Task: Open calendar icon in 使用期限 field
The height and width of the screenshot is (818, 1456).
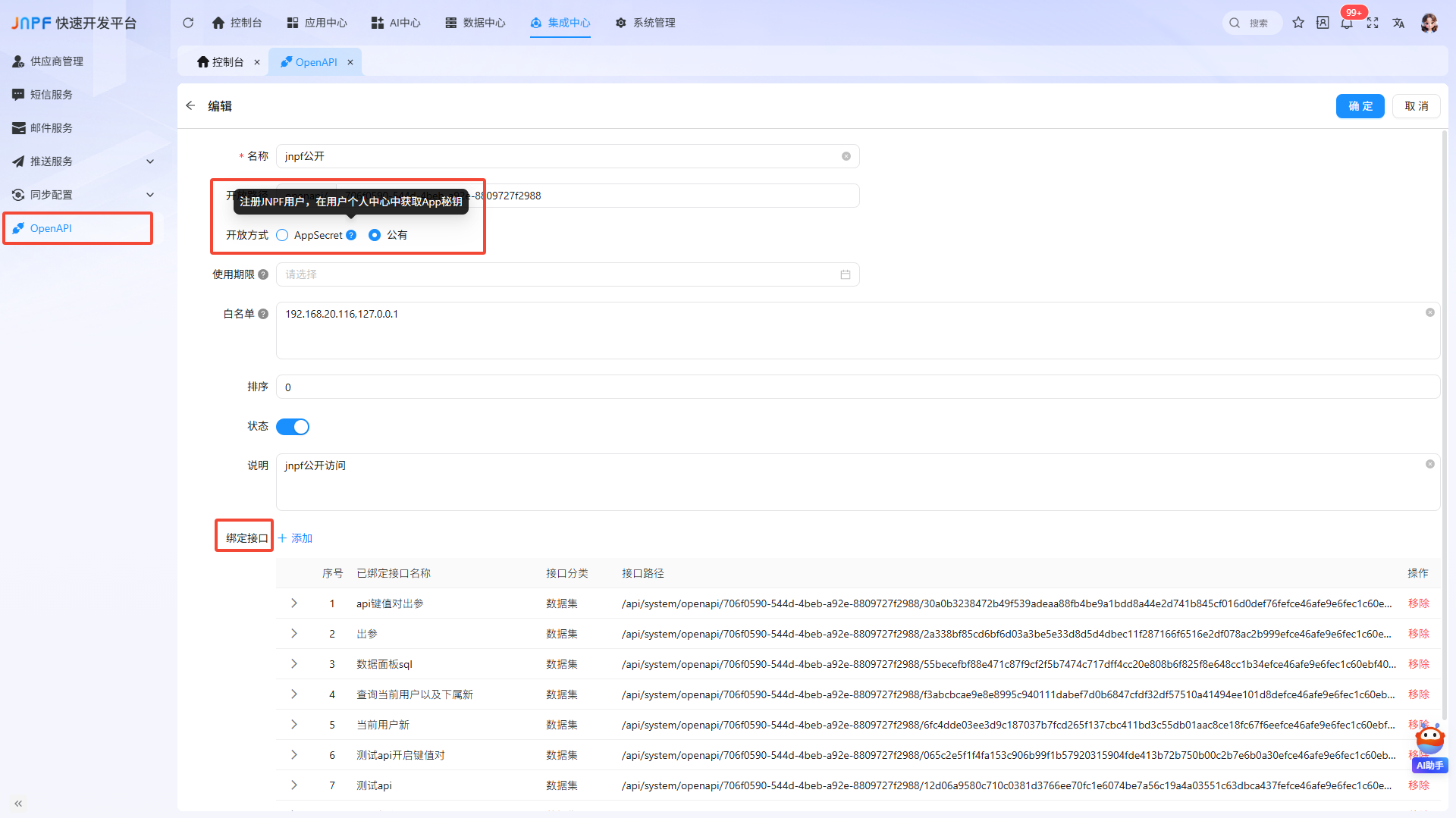Action: click(x=846, y=274)
